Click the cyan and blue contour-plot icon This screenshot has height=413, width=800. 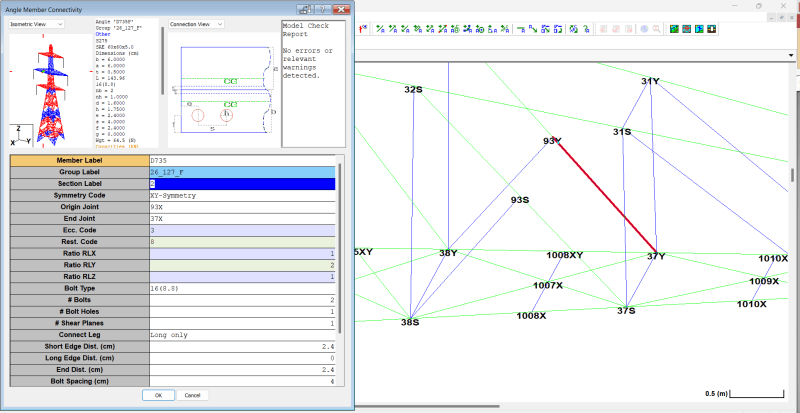pyautogui.click(x=699, y=29)
